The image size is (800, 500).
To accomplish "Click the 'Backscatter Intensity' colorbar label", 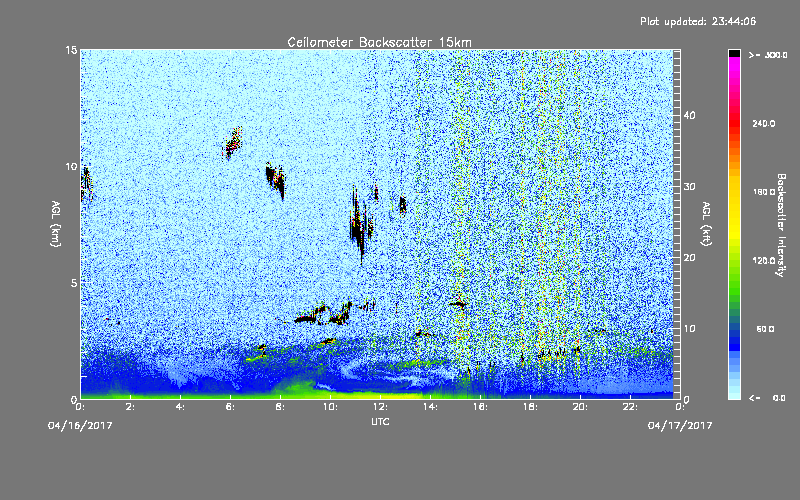I will 780,225.
